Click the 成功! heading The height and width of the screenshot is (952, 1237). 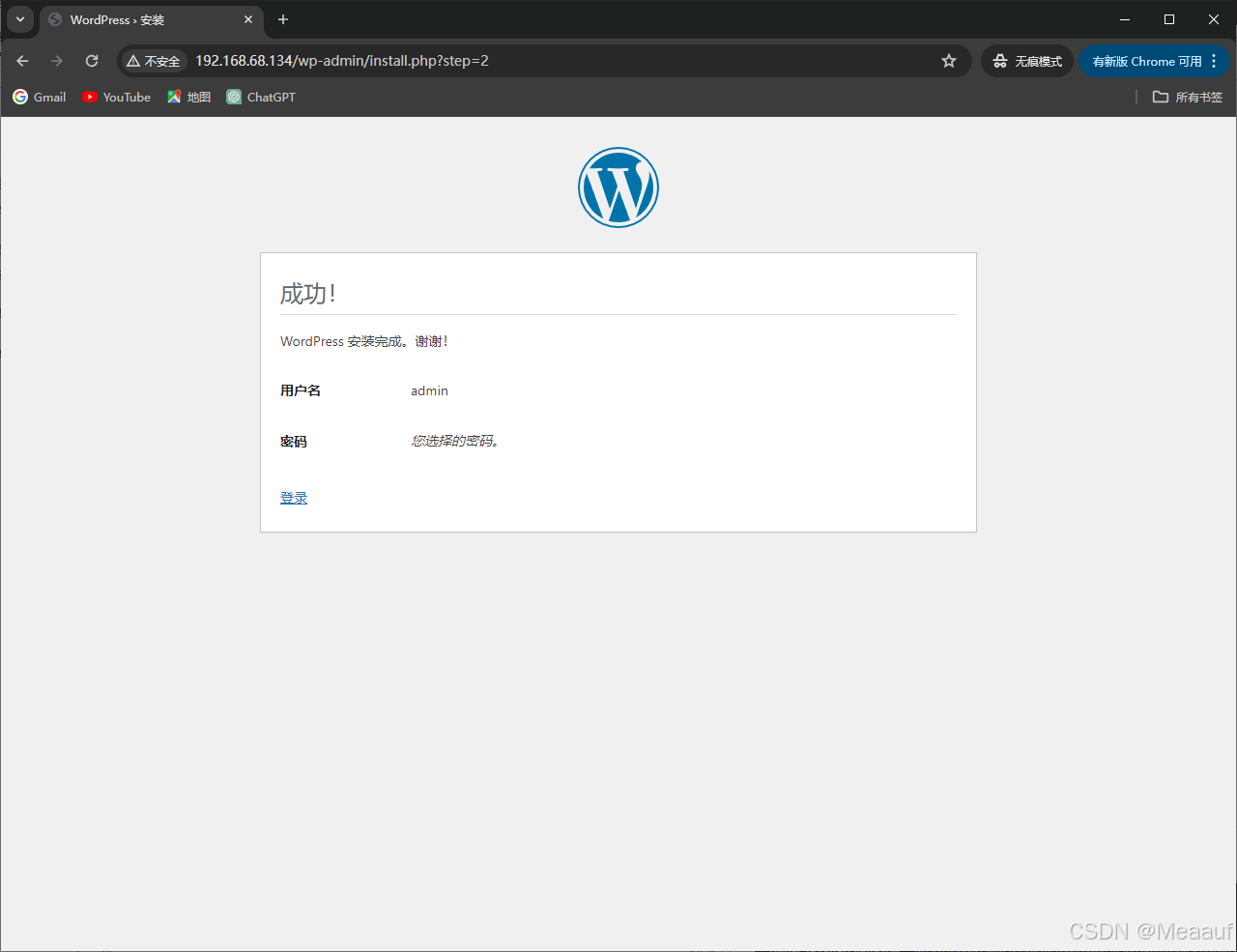[x=308, y=294]
